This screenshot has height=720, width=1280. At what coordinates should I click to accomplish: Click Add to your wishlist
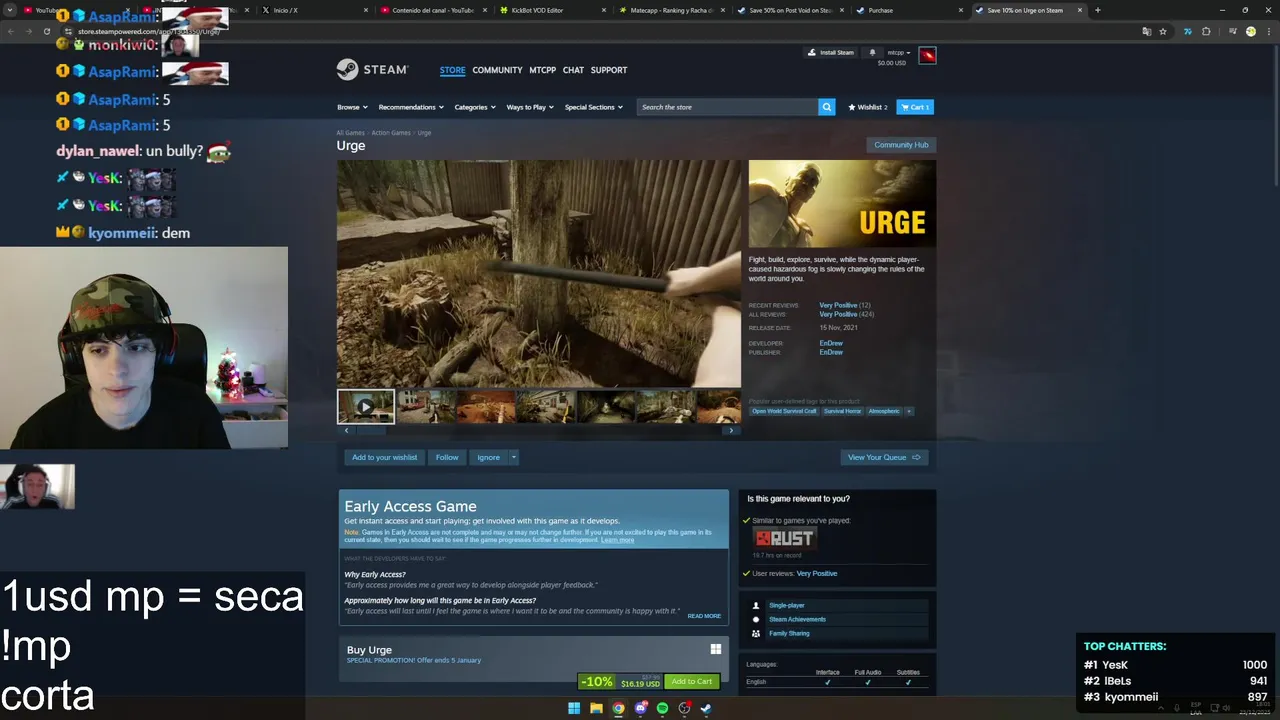384,457
